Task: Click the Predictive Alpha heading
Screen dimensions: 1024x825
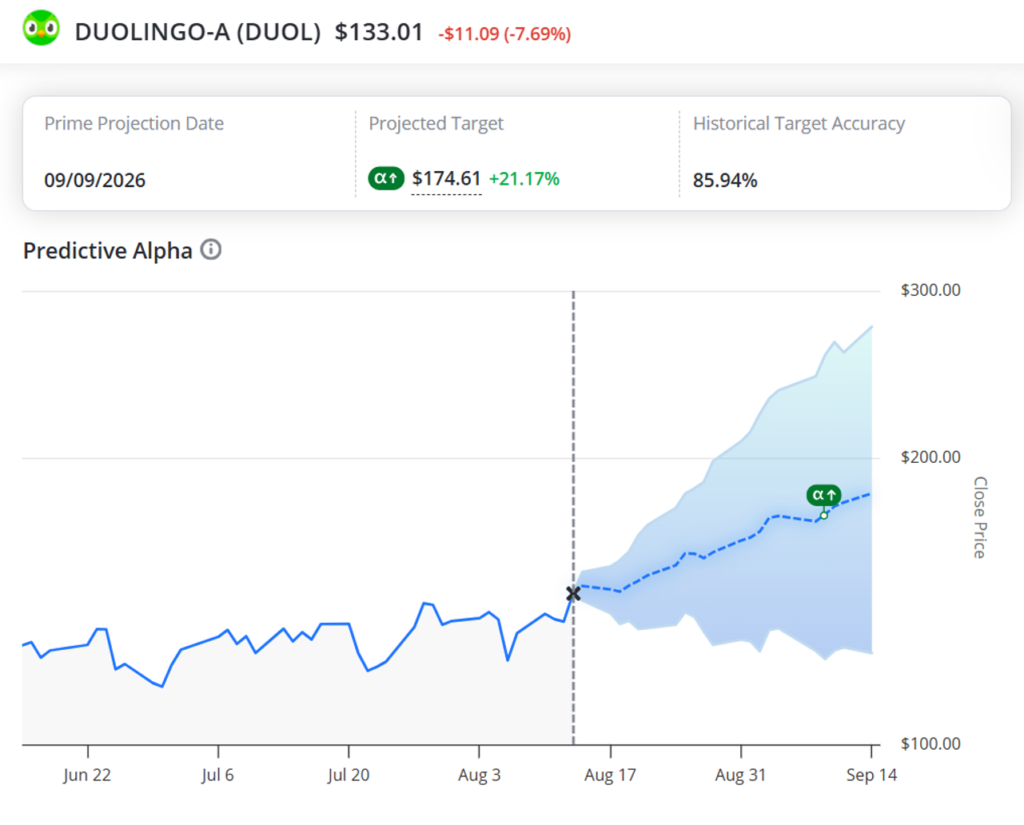Action: (108, 251)
